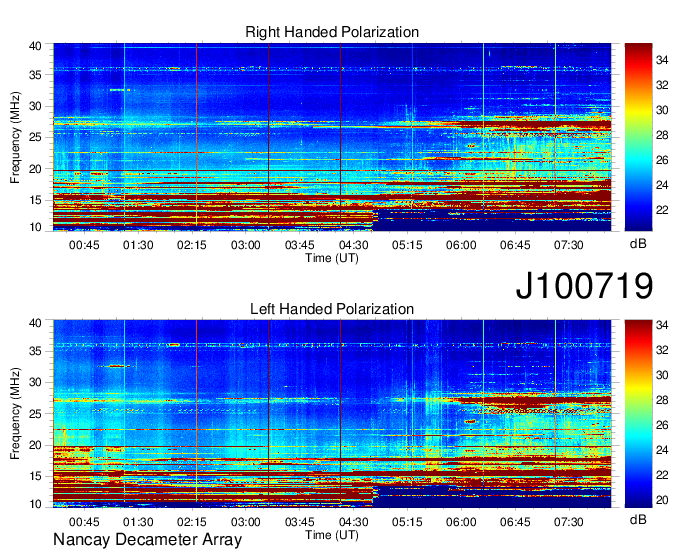Image resolution: width=680 pixels, height=552 pixels.
Task: Click the 04:30 time tick of Left Handed plot
Action: click(x=353, y=522)
